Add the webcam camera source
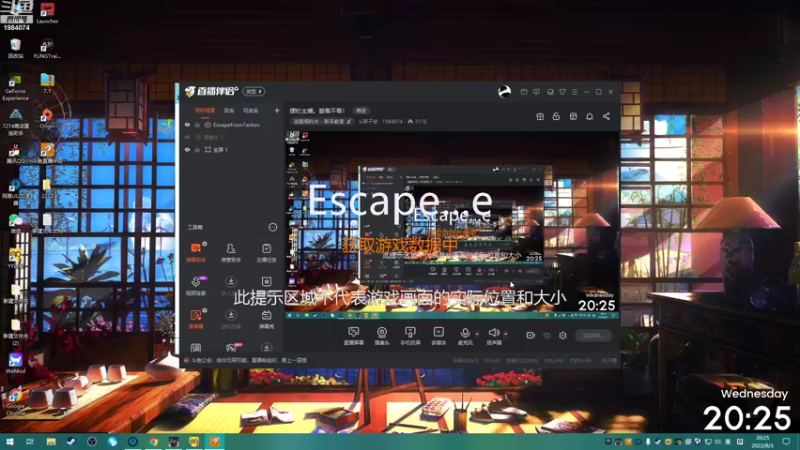Image resolution: width=800 pixels, height=450 pixels. (382, 335)
